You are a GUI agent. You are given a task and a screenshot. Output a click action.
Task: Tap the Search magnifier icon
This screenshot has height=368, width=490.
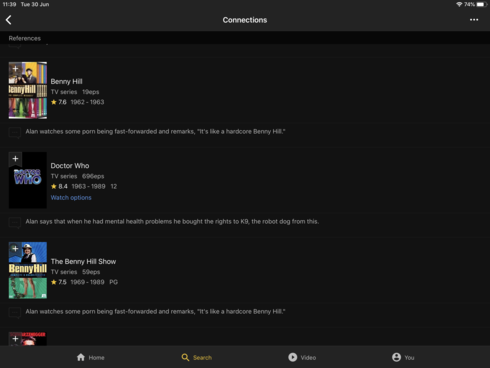point(185,357)
